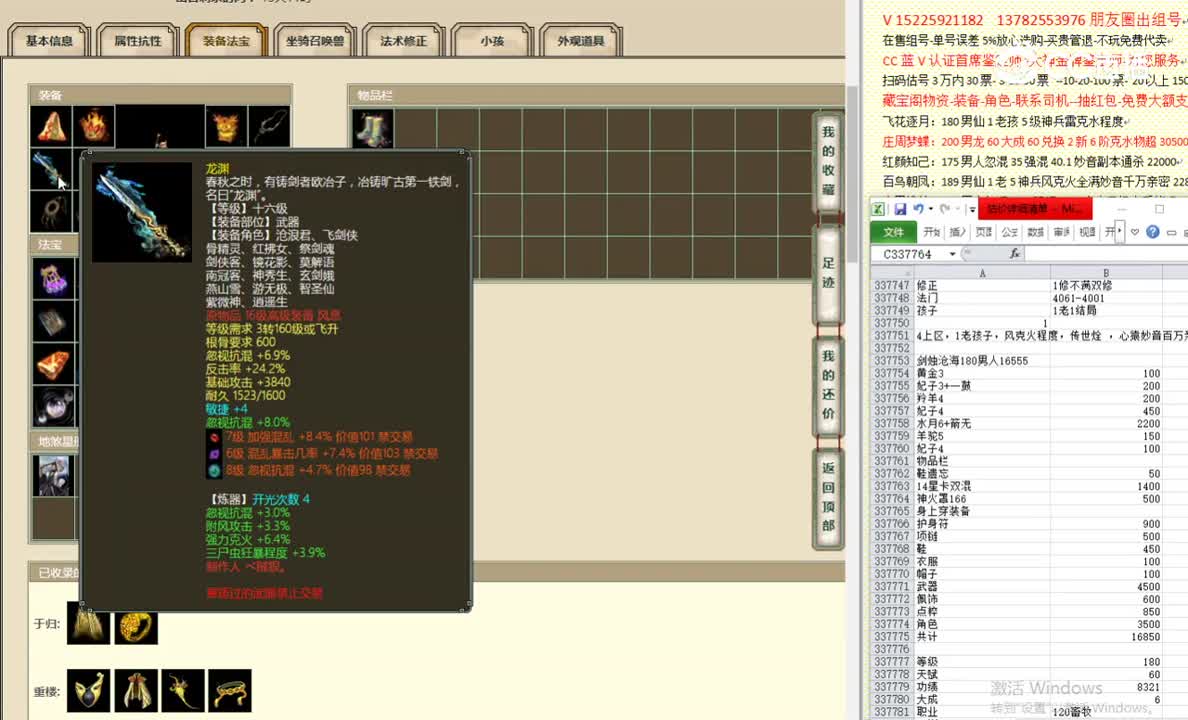The image size is (1188, 720).
Task: Open the 文件 menu in Excel
Action: click(x=893, y=231)
